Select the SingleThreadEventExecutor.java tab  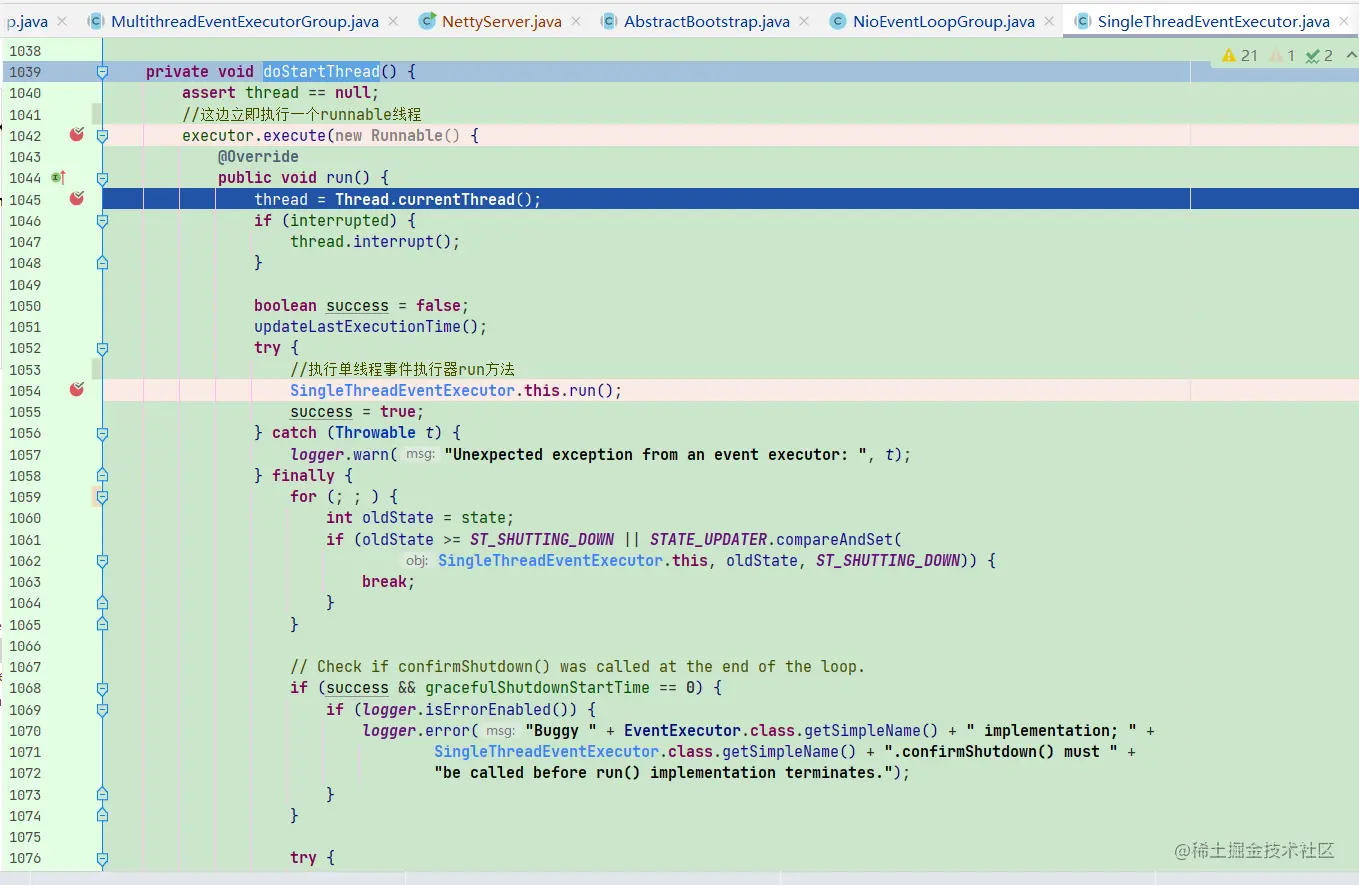(x=1213, y=21)
